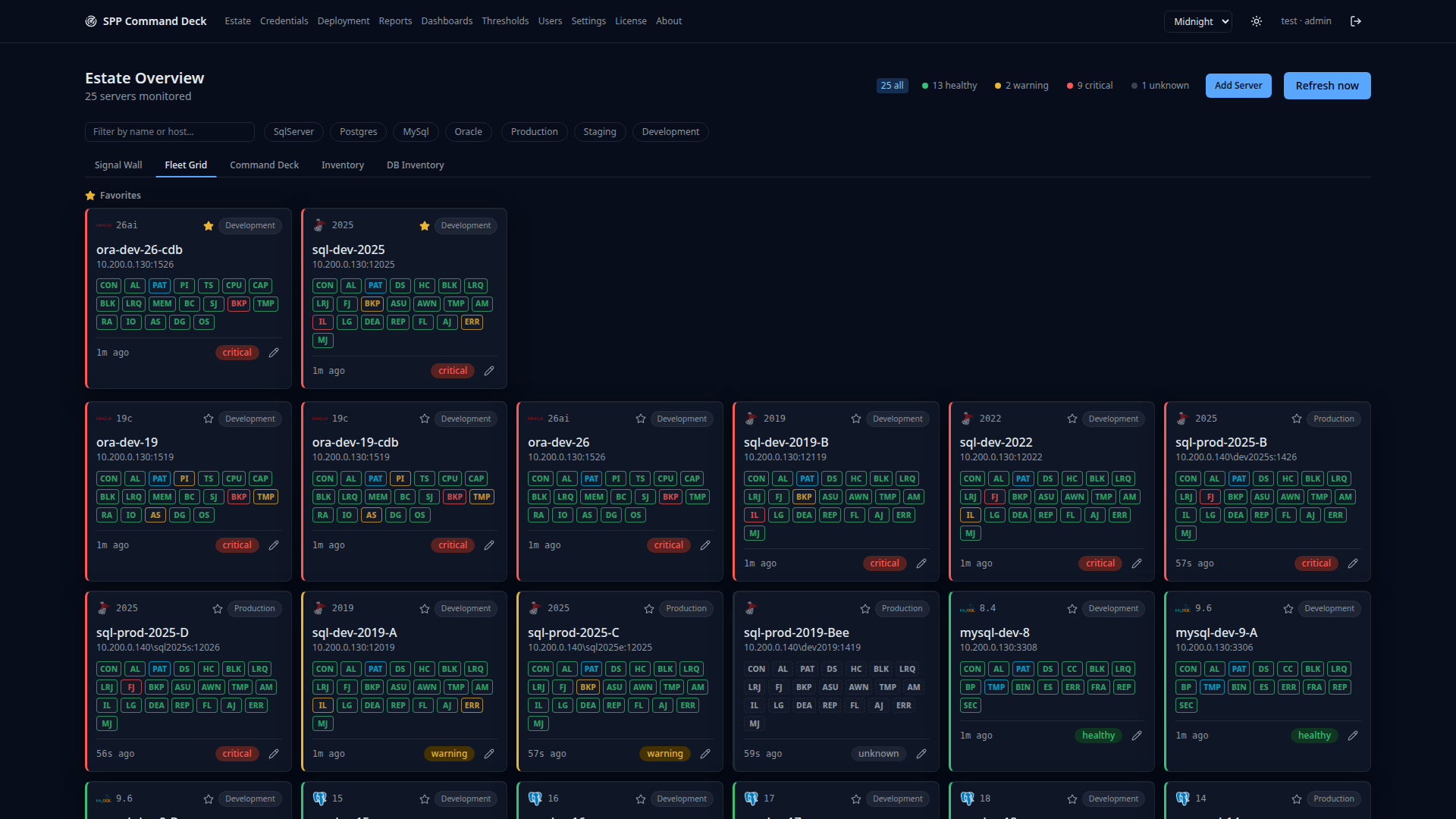Edit sql-dev-2022 via pencil icon
This screenshot has width=1456, height=819.
point(1137,563)
